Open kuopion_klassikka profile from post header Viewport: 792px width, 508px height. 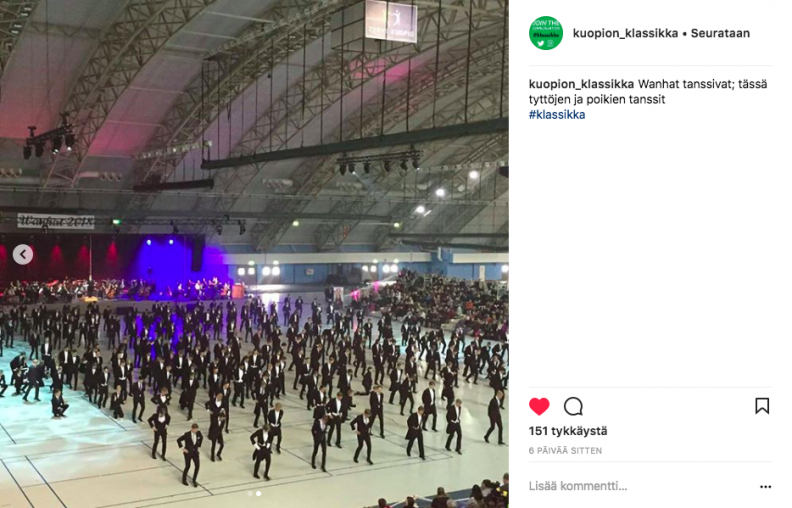coord(625,33)
